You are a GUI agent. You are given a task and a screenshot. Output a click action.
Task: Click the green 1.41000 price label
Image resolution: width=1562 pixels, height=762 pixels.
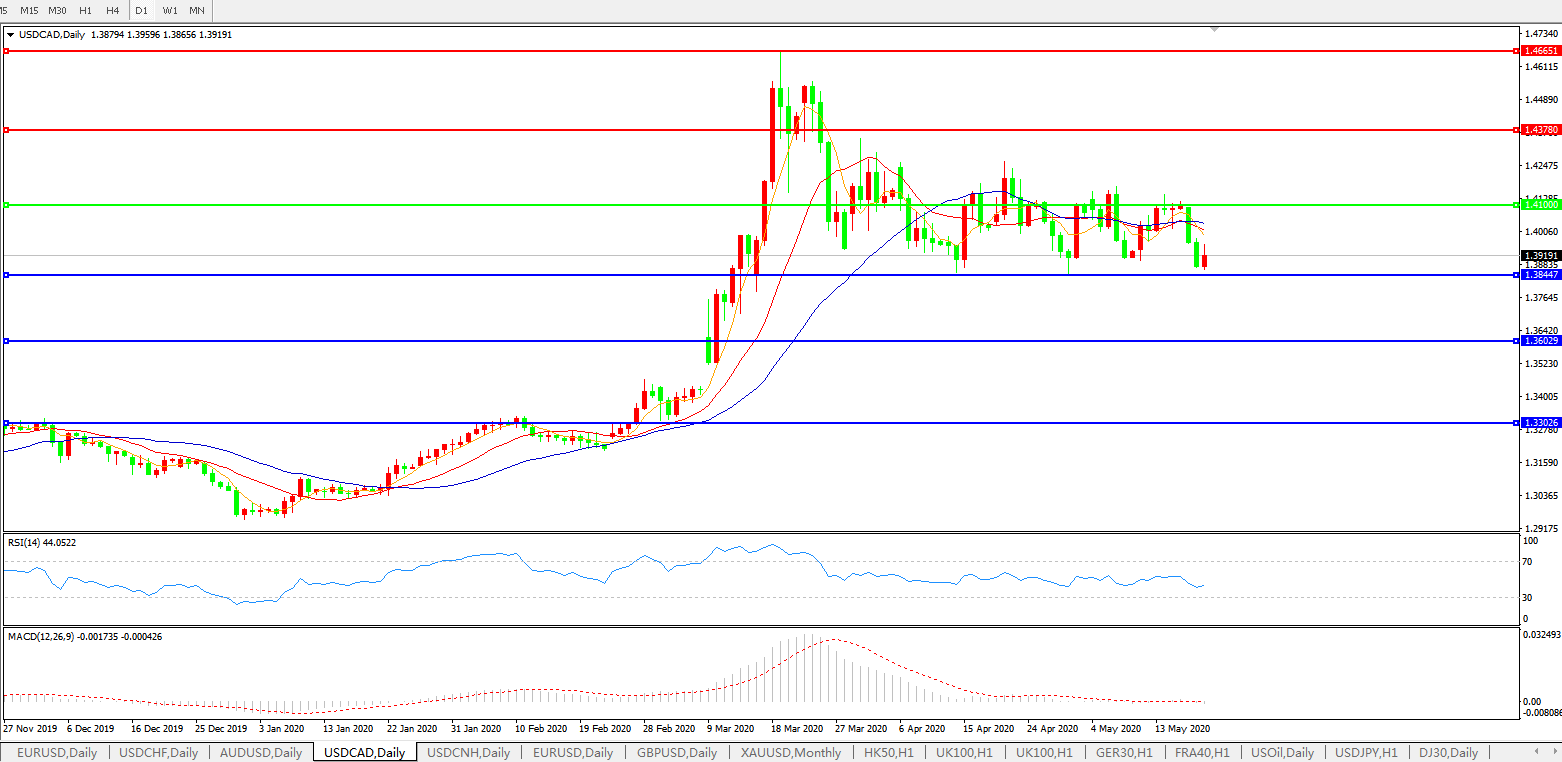click(1538, 204)
